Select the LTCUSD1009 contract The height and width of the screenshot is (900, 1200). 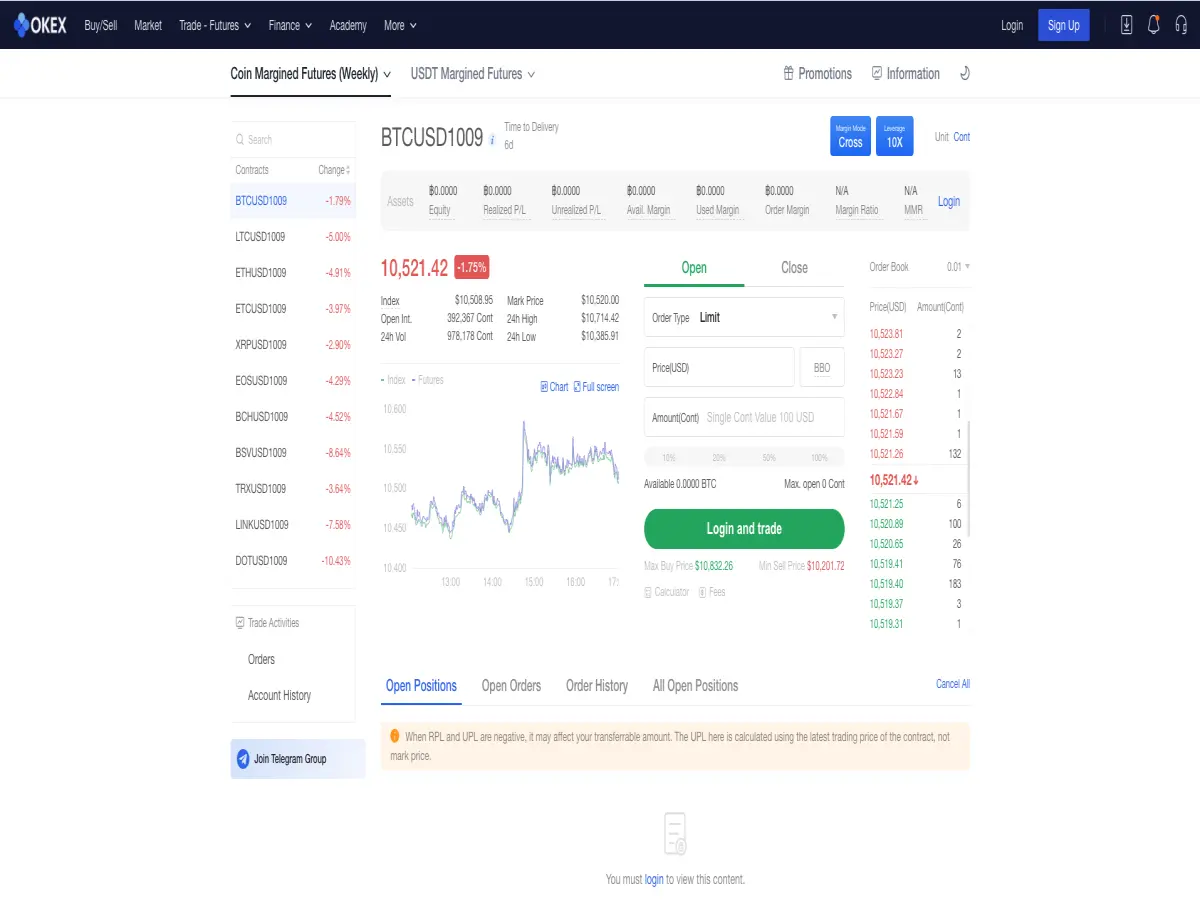(293, 237)
